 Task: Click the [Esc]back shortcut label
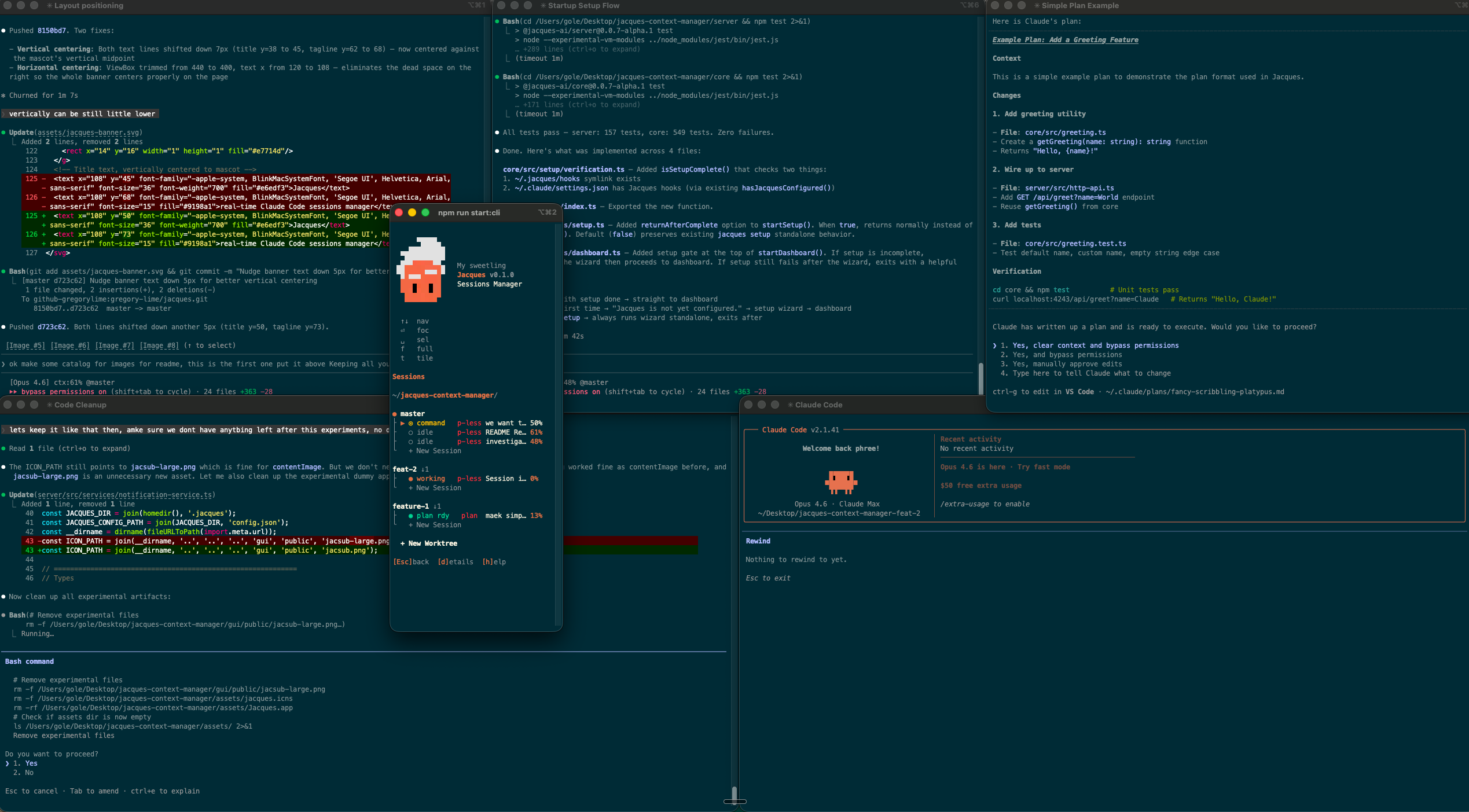(x=412, y=562)
